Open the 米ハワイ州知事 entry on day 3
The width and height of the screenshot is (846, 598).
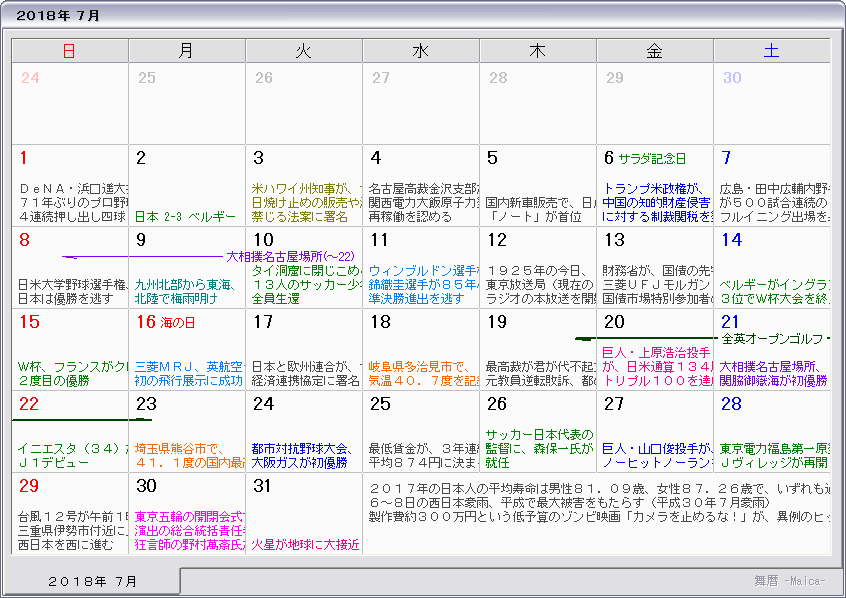click(x=306, y=203)
